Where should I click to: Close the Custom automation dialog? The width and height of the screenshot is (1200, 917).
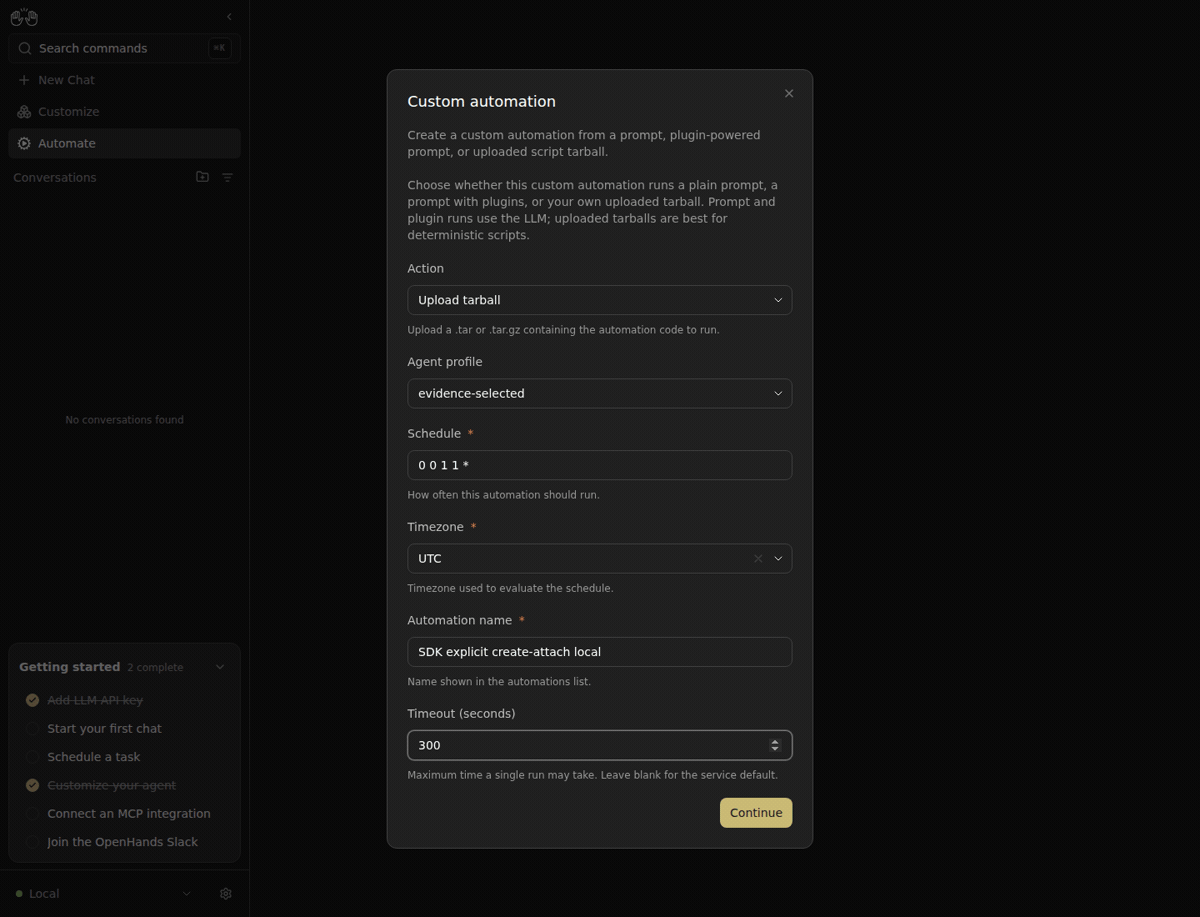coord(789,93)
